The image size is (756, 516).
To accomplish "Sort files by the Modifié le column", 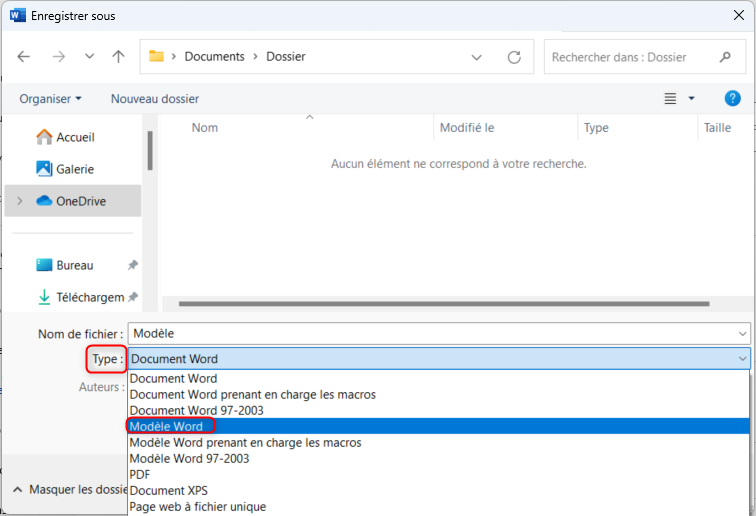I will point(467,128).
